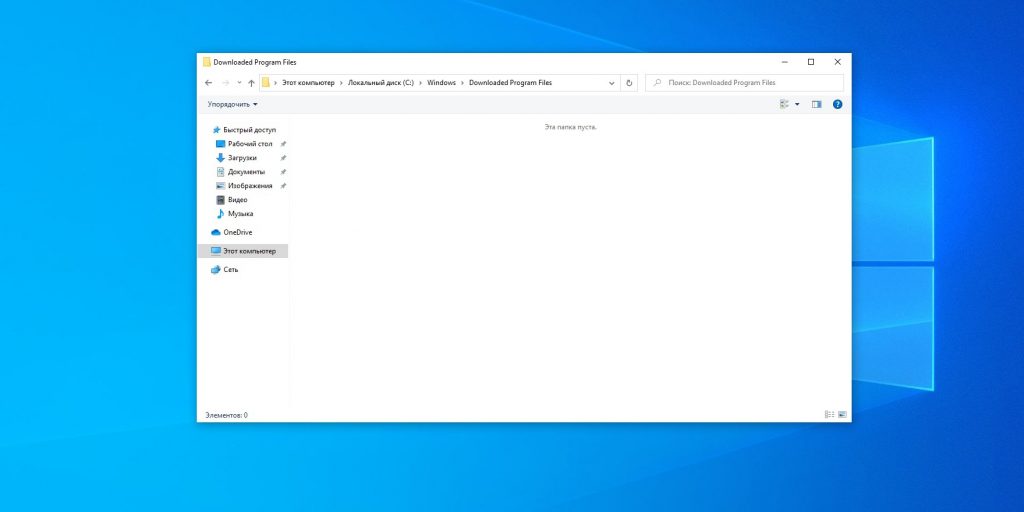This screenshot has width=1024, height=512.
Task: Refresh the folder view
Action: click(629, 83)
